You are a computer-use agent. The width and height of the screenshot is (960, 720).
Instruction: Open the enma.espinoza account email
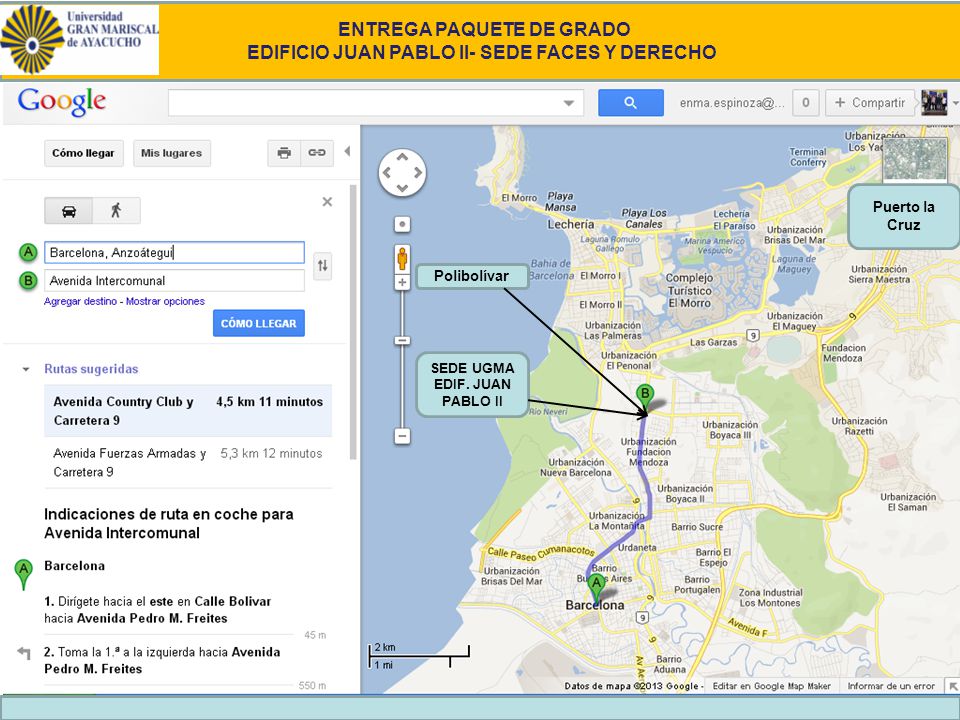[732, 103]
